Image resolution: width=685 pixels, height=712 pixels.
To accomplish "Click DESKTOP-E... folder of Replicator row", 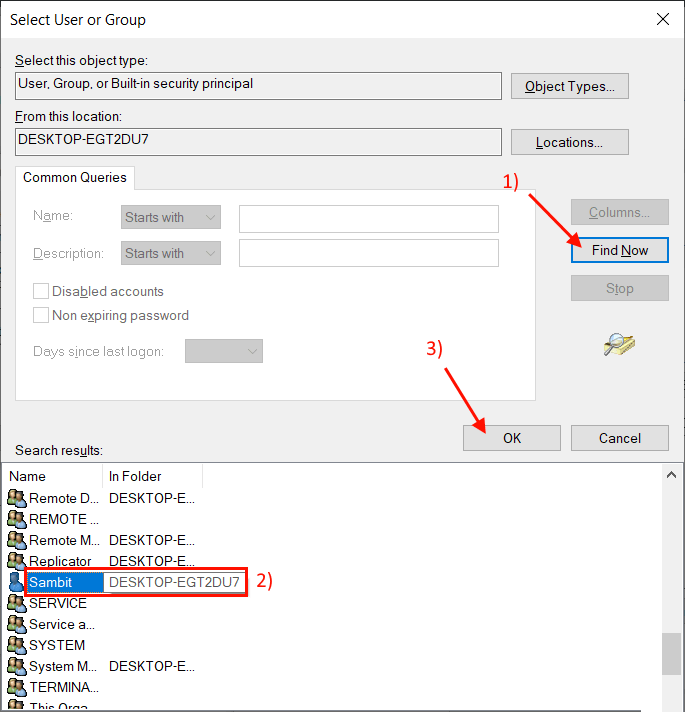I will click(x=152, y=561).
